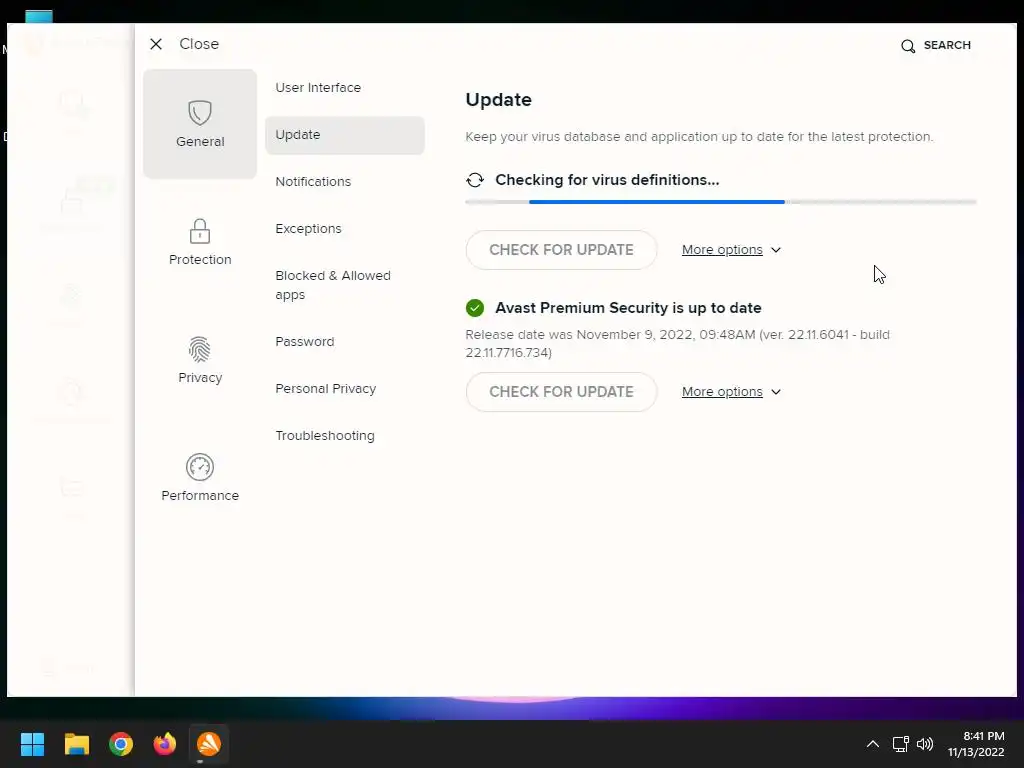Click the SEARCH label at top right
1024x768 pixels.
[947, 45]
